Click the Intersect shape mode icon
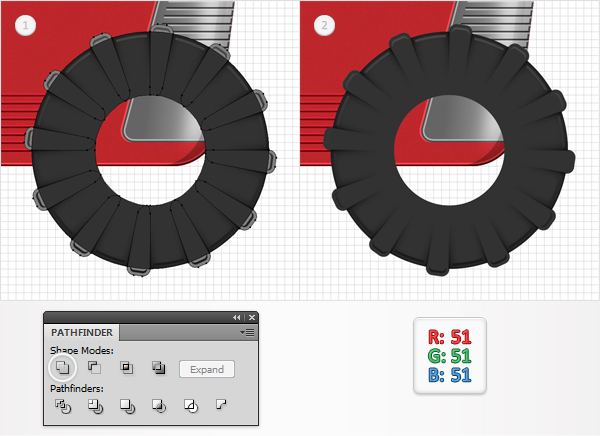The width and height of the screenshot is (600, 436). 127,367
